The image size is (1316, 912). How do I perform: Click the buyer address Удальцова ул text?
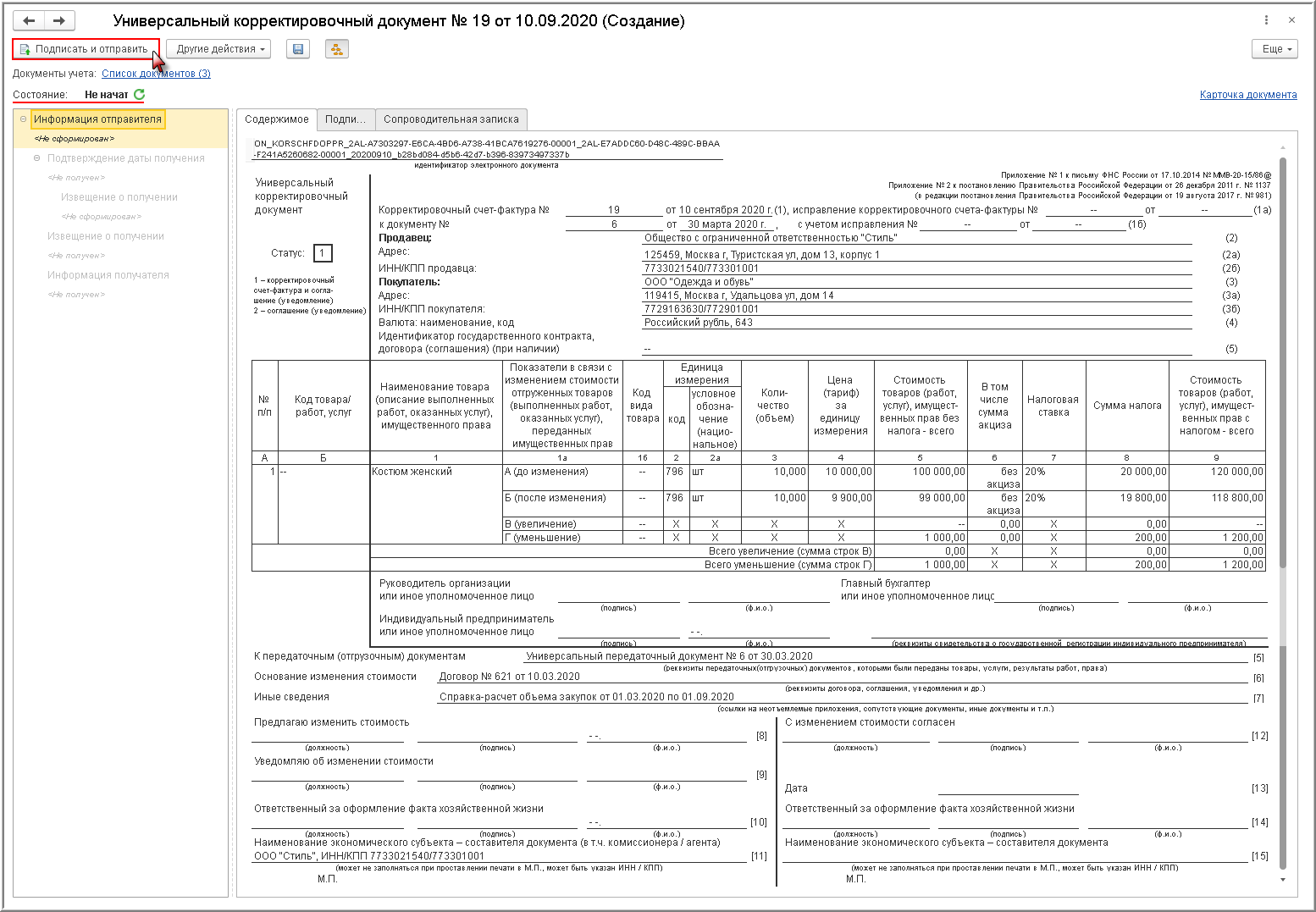pos(738,296)
